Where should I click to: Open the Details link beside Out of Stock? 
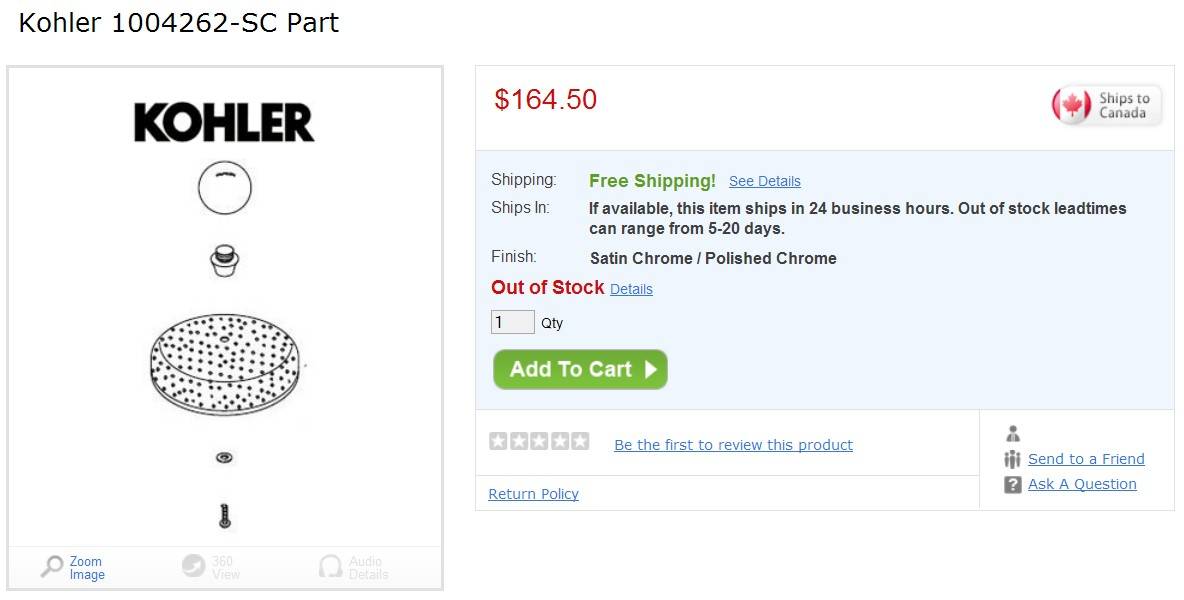point(631,289)
